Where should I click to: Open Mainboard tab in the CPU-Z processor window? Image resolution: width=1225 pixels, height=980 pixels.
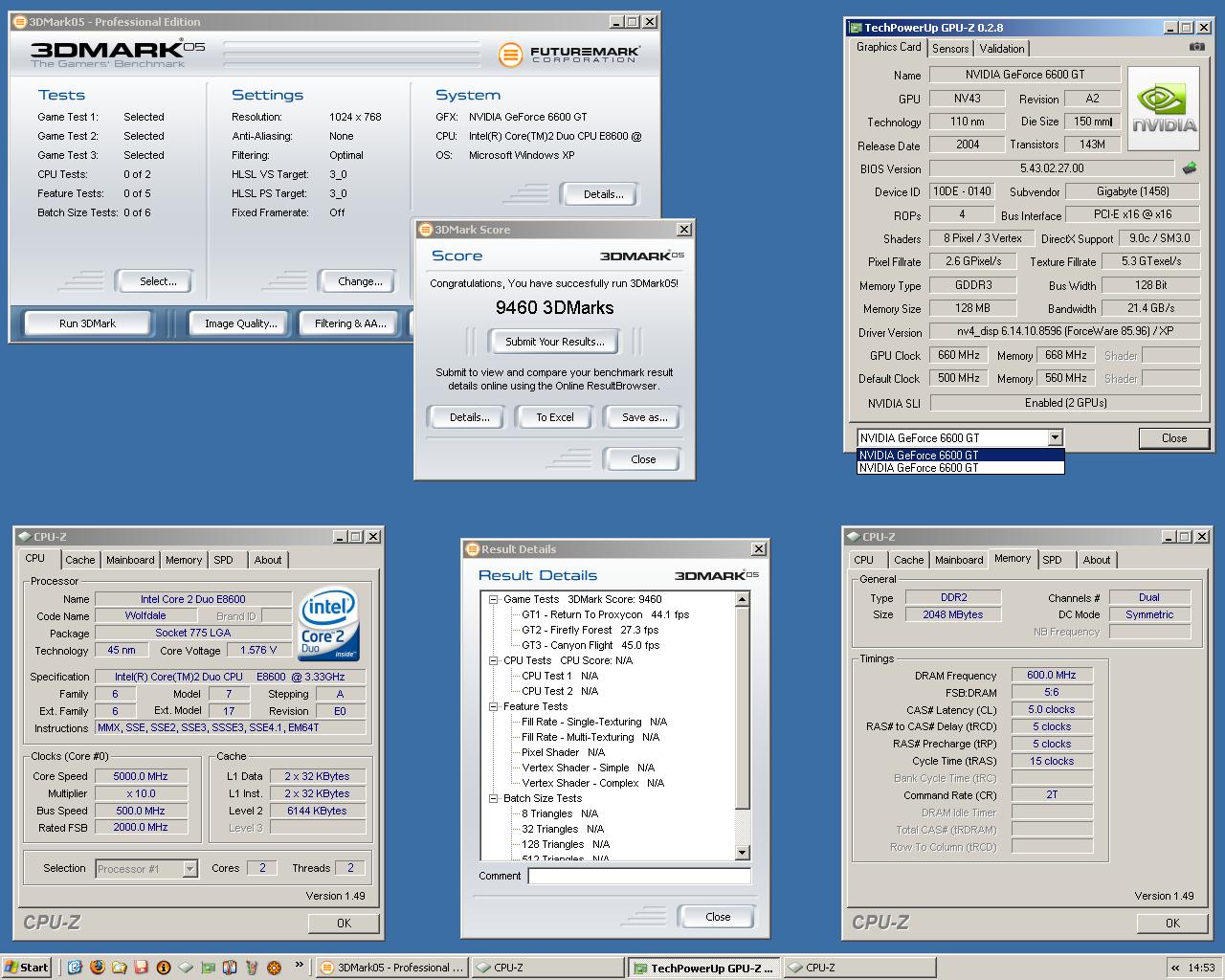click(130, 560)
